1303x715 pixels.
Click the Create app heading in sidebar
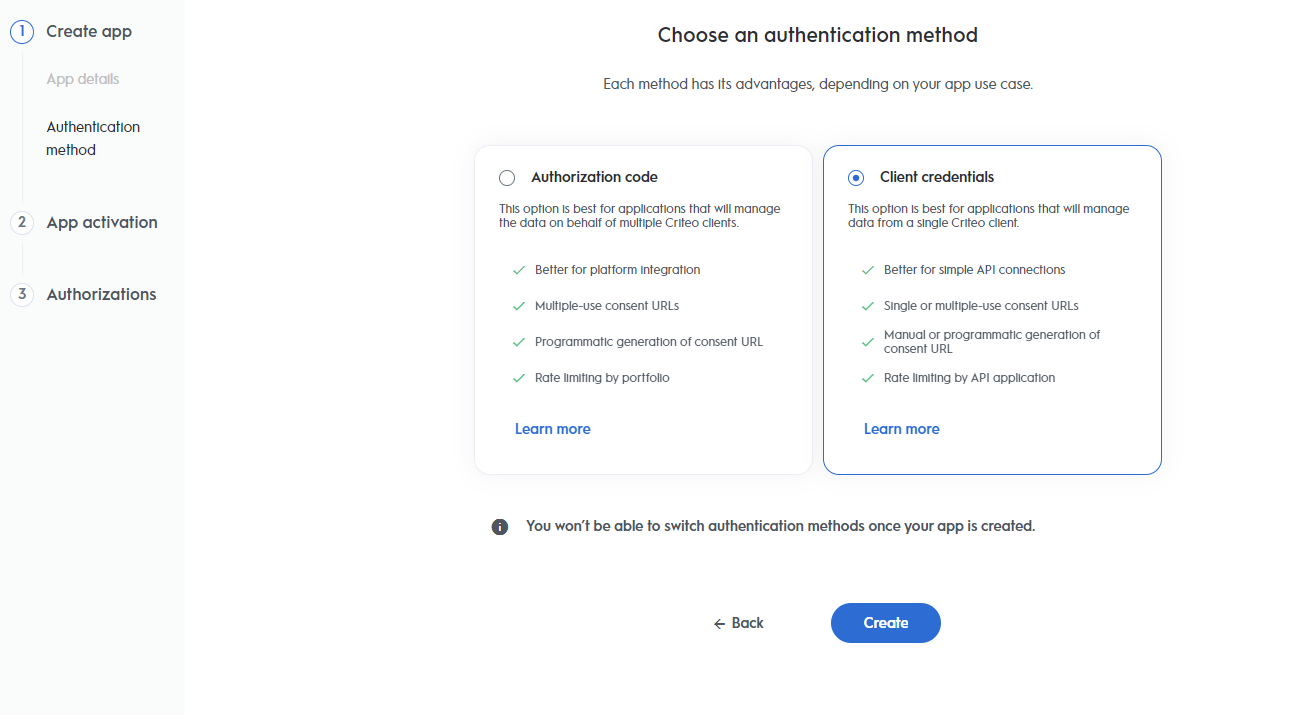tap(89, 32)
